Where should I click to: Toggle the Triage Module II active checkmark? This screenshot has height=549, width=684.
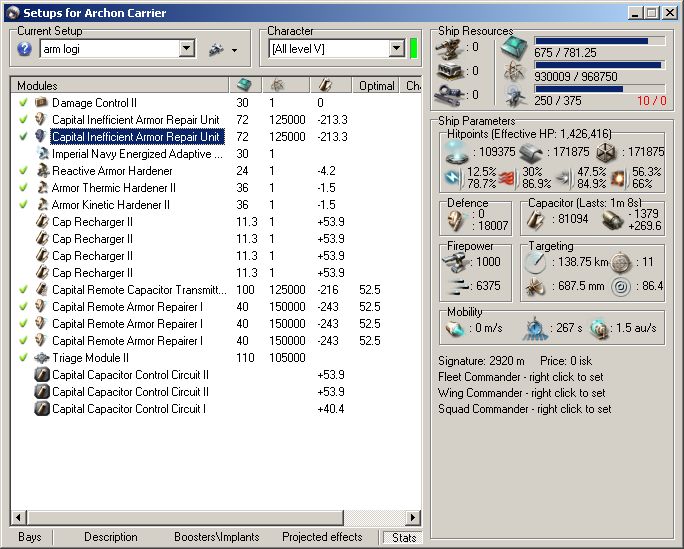[24, 358]
